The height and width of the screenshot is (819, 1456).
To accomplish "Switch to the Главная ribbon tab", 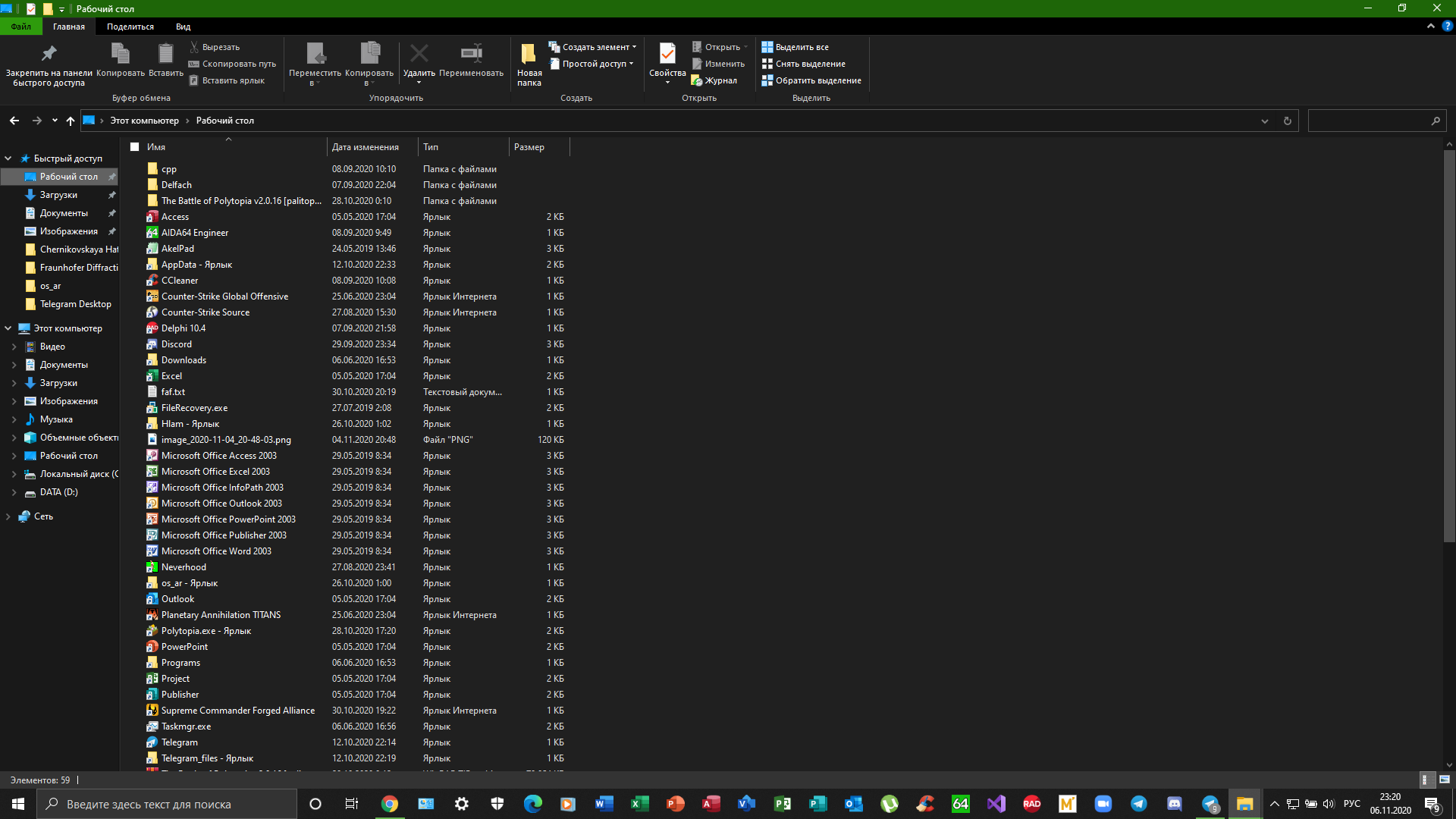I will coord(69,27).
